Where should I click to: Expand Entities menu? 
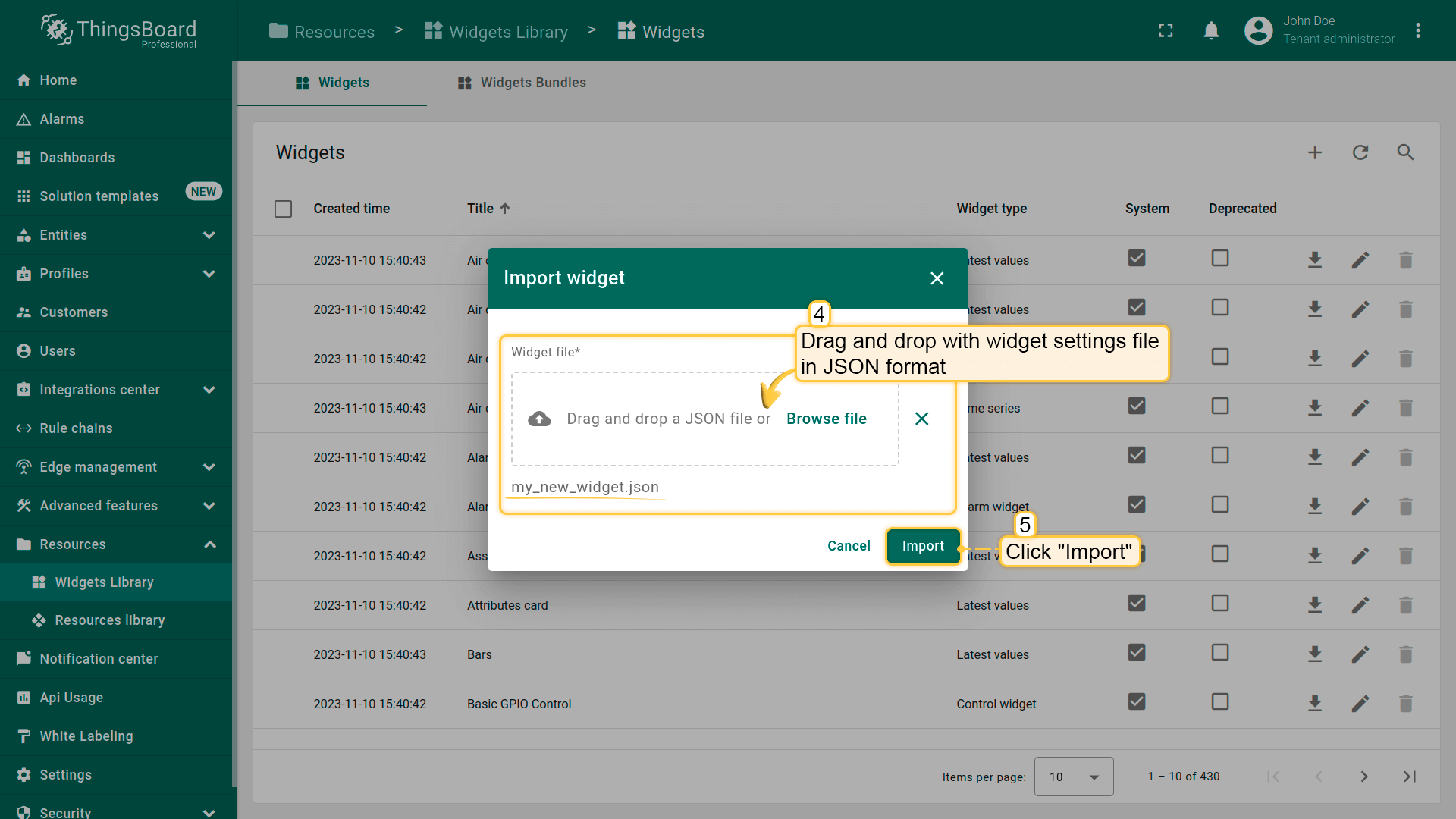[209, 235]
